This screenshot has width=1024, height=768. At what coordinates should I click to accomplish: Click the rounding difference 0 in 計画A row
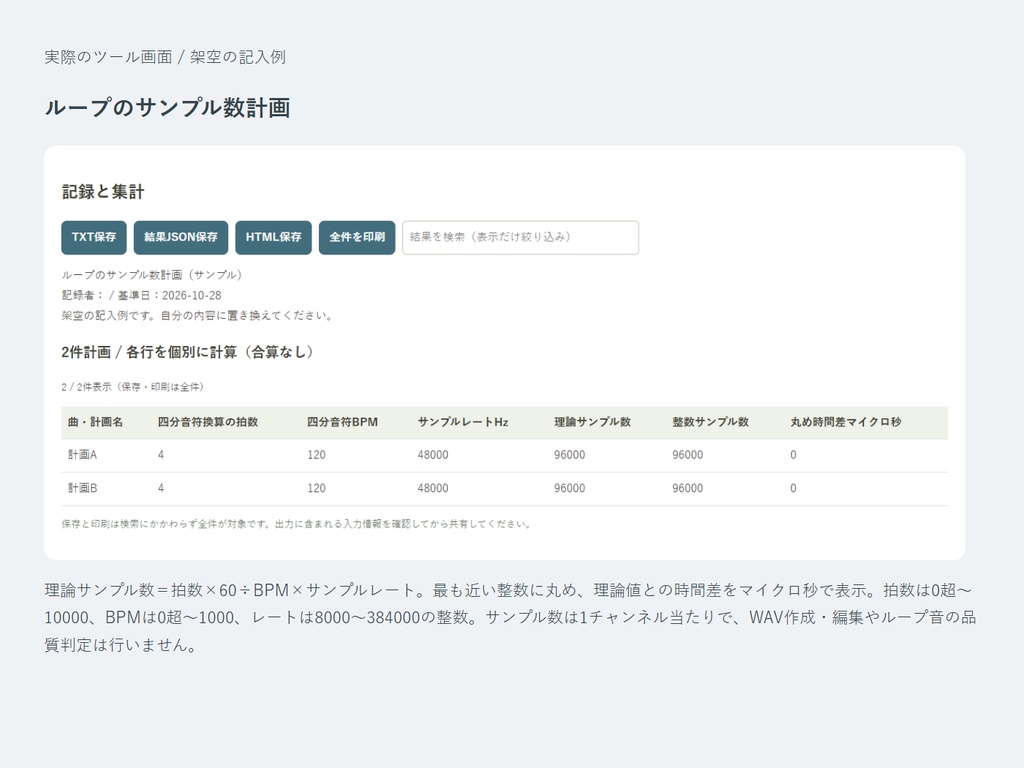(793, 455)
